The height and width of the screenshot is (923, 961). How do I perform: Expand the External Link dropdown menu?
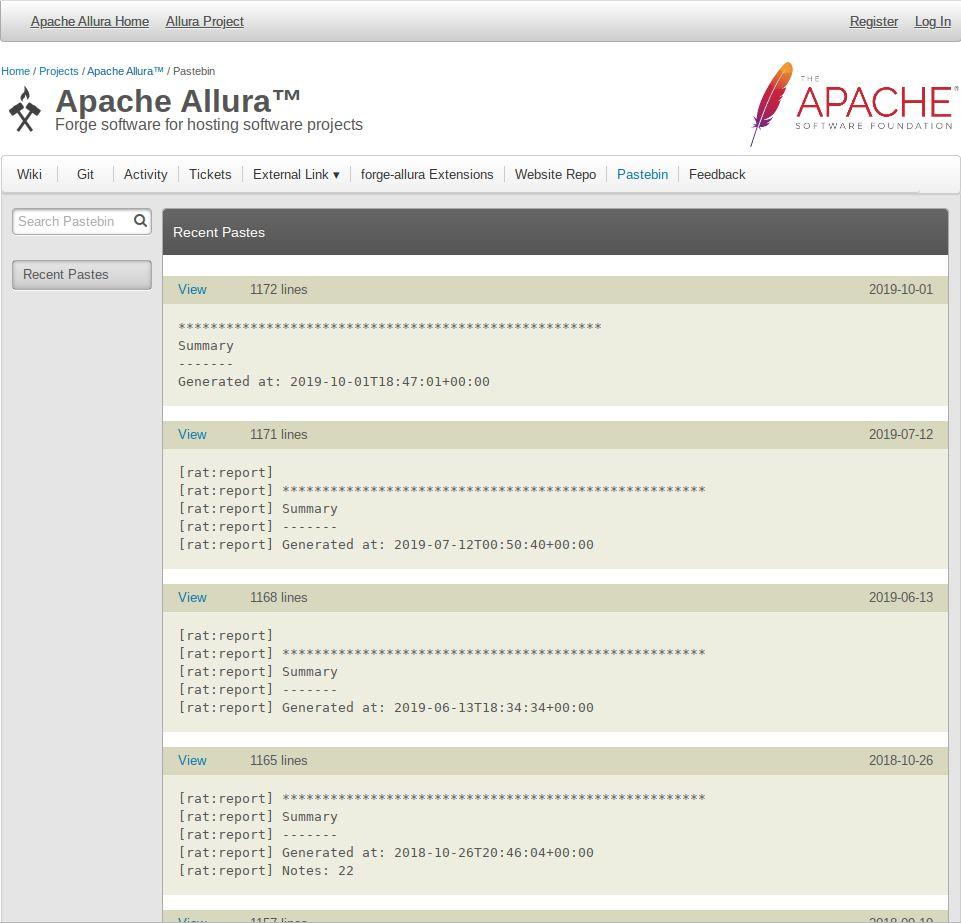tap(296, 175)
